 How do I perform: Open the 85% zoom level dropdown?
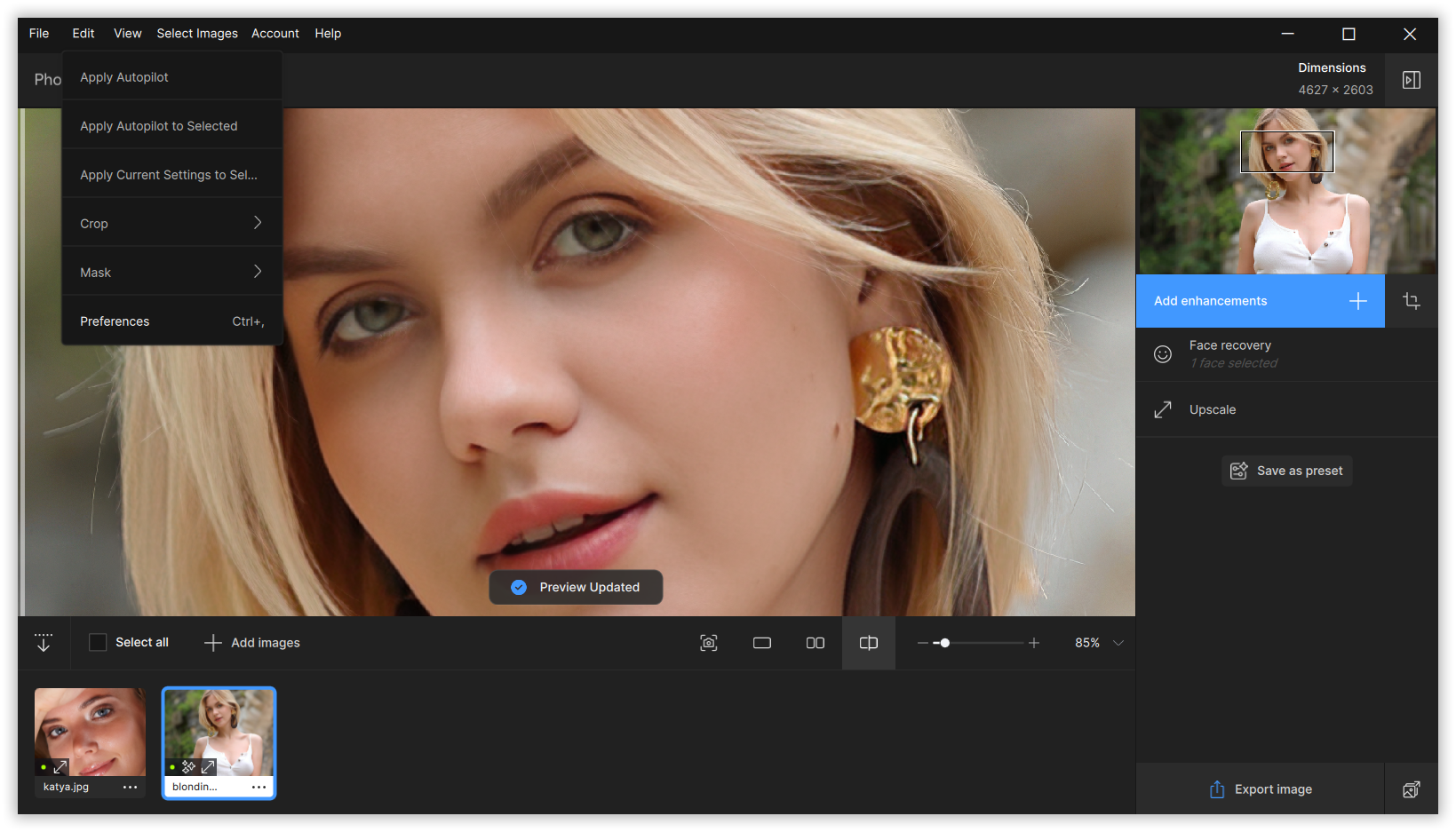1118,643
